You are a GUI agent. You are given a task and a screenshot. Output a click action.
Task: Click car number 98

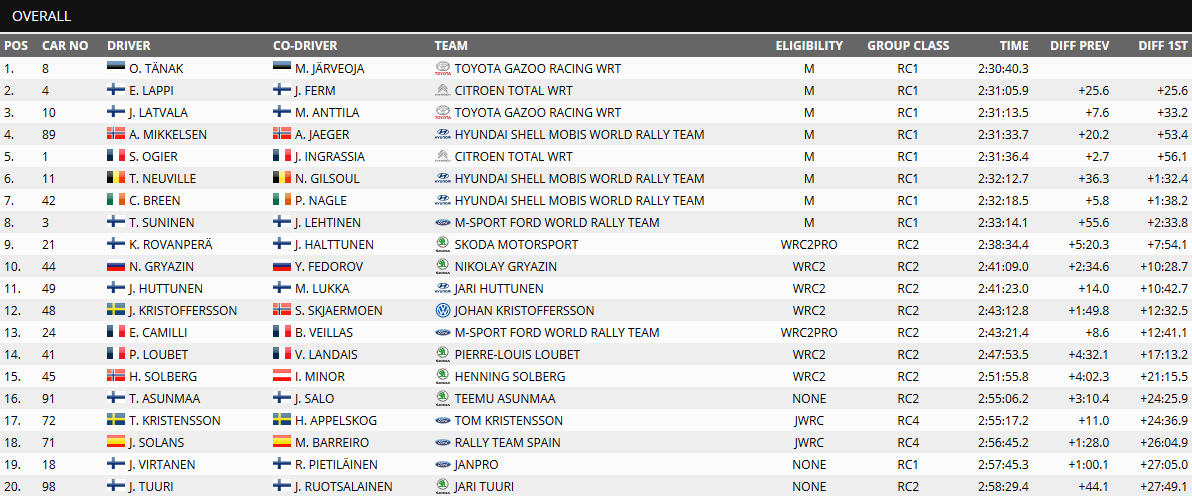click(x=49, y=488)
